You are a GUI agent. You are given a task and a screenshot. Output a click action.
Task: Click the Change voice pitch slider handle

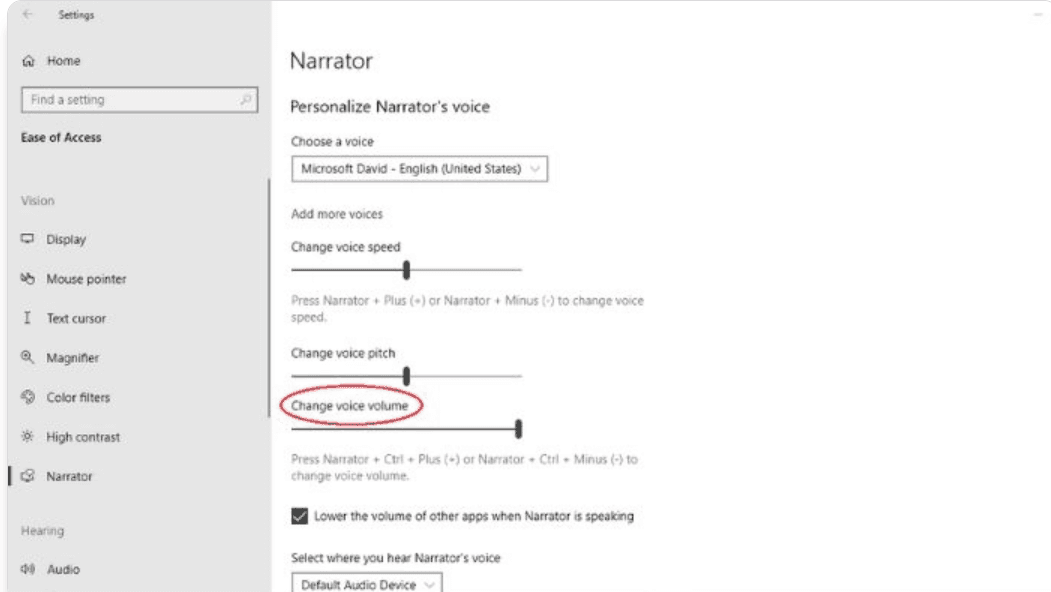coord(406,376)
